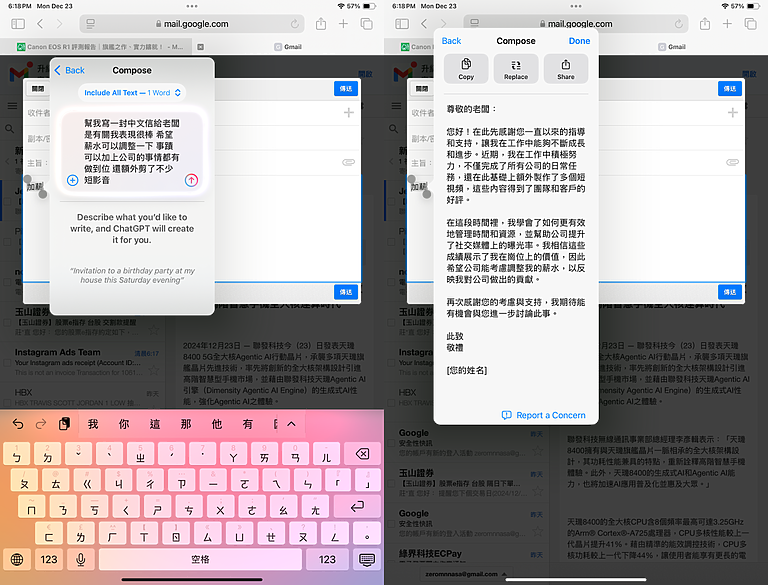Choose candidate 你 on the keyboard
Viewport: 768px width, 585px height.
tap(124, 424)
